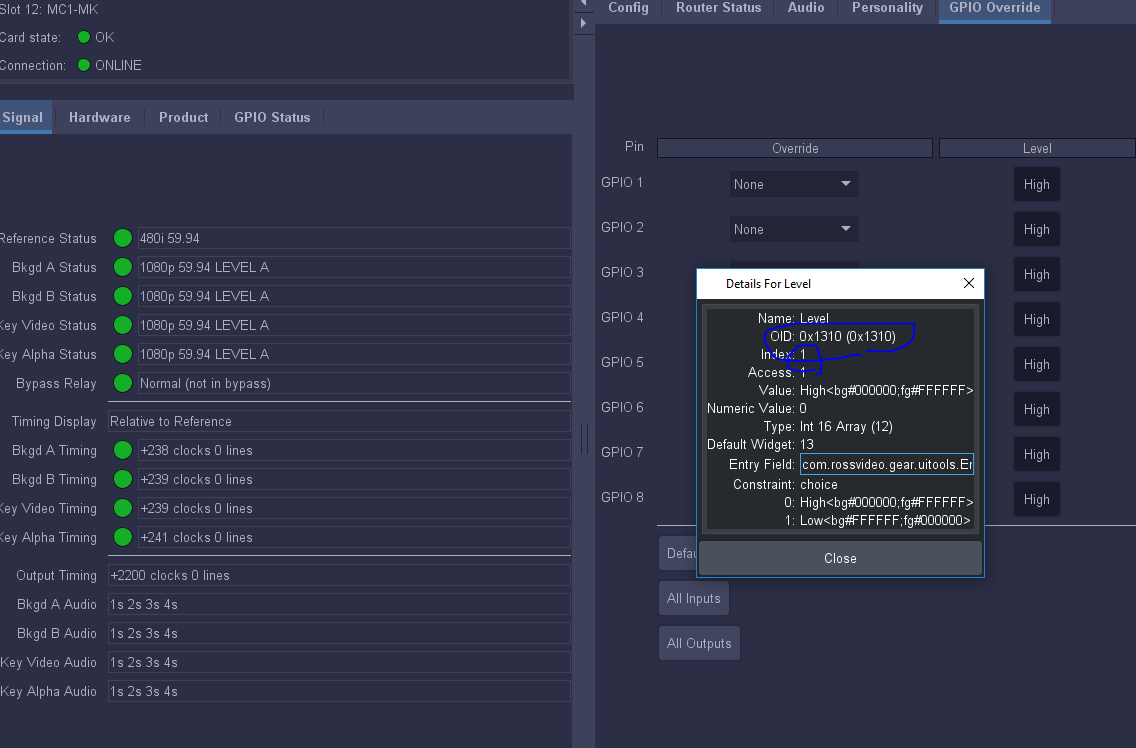This screenshot has width=1136, height=748.
Task: Click the Bkgd A Status indicator
Action: (x=123, y=267)
